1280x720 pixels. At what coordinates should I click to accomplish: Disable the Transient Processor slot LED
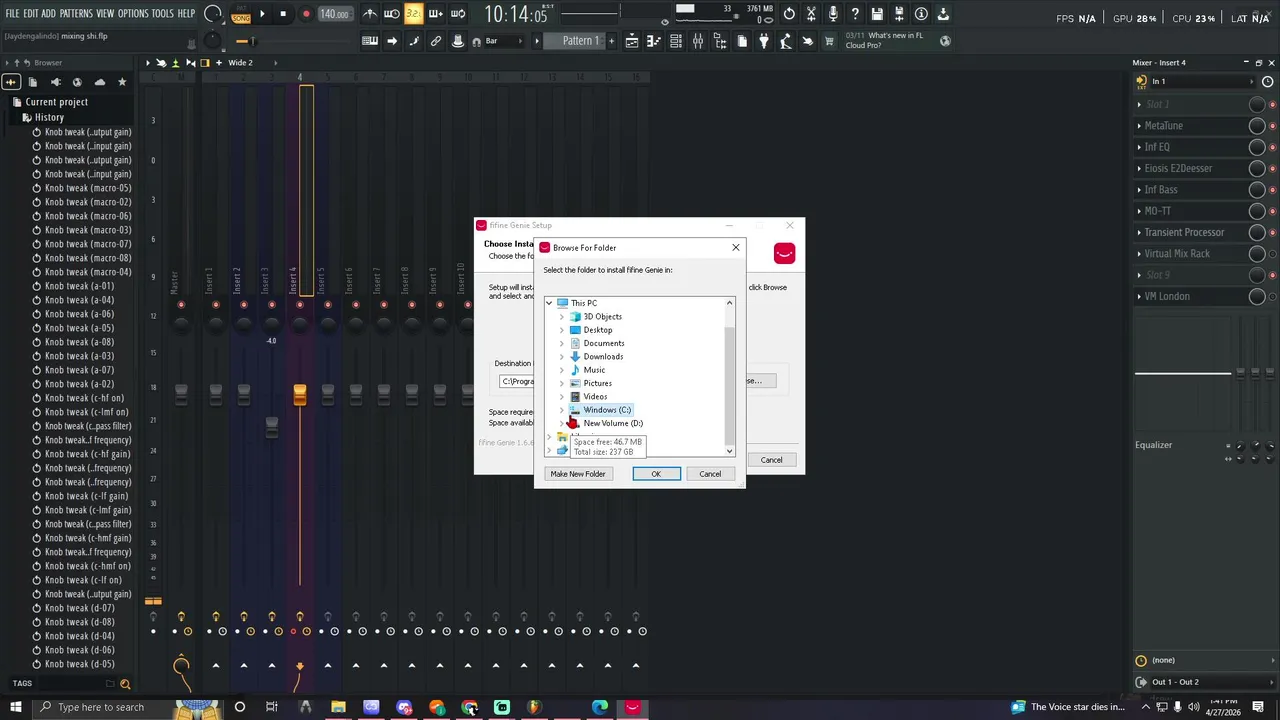tap(1272, 233)
